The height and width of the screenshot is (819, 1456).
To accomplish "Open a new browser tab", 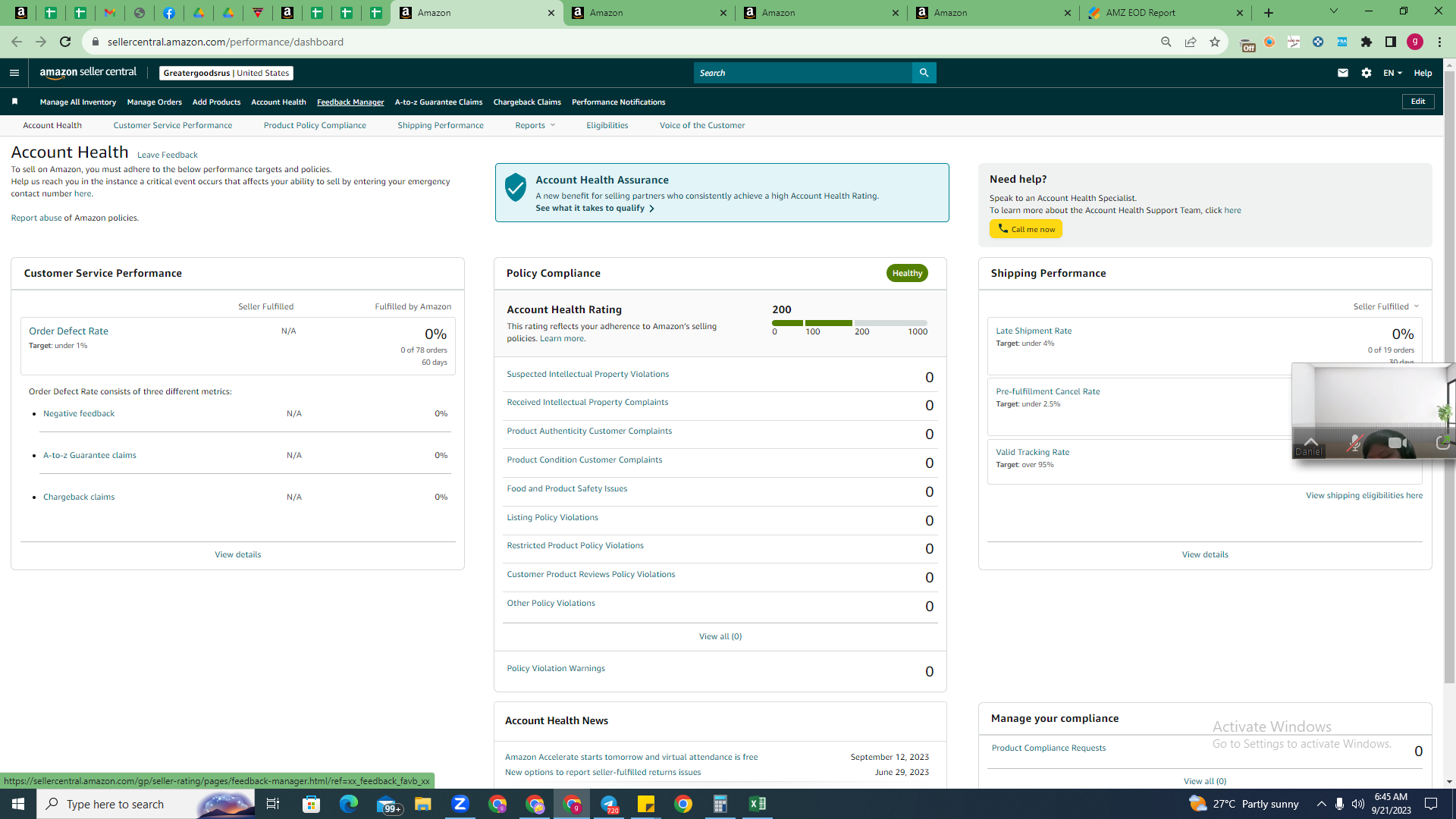I will (1269, 13).
